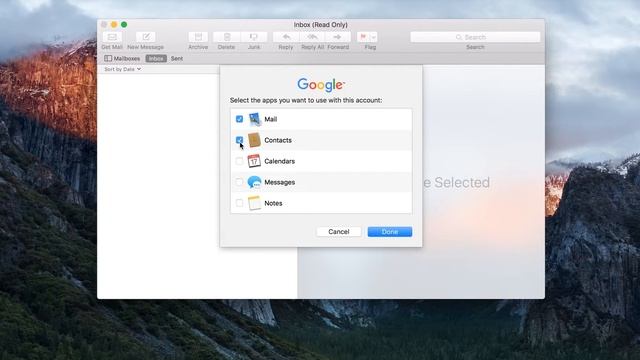This screenshot has height=360, width=640.
Task: Click the blue Done button
Action: point(390,231)
